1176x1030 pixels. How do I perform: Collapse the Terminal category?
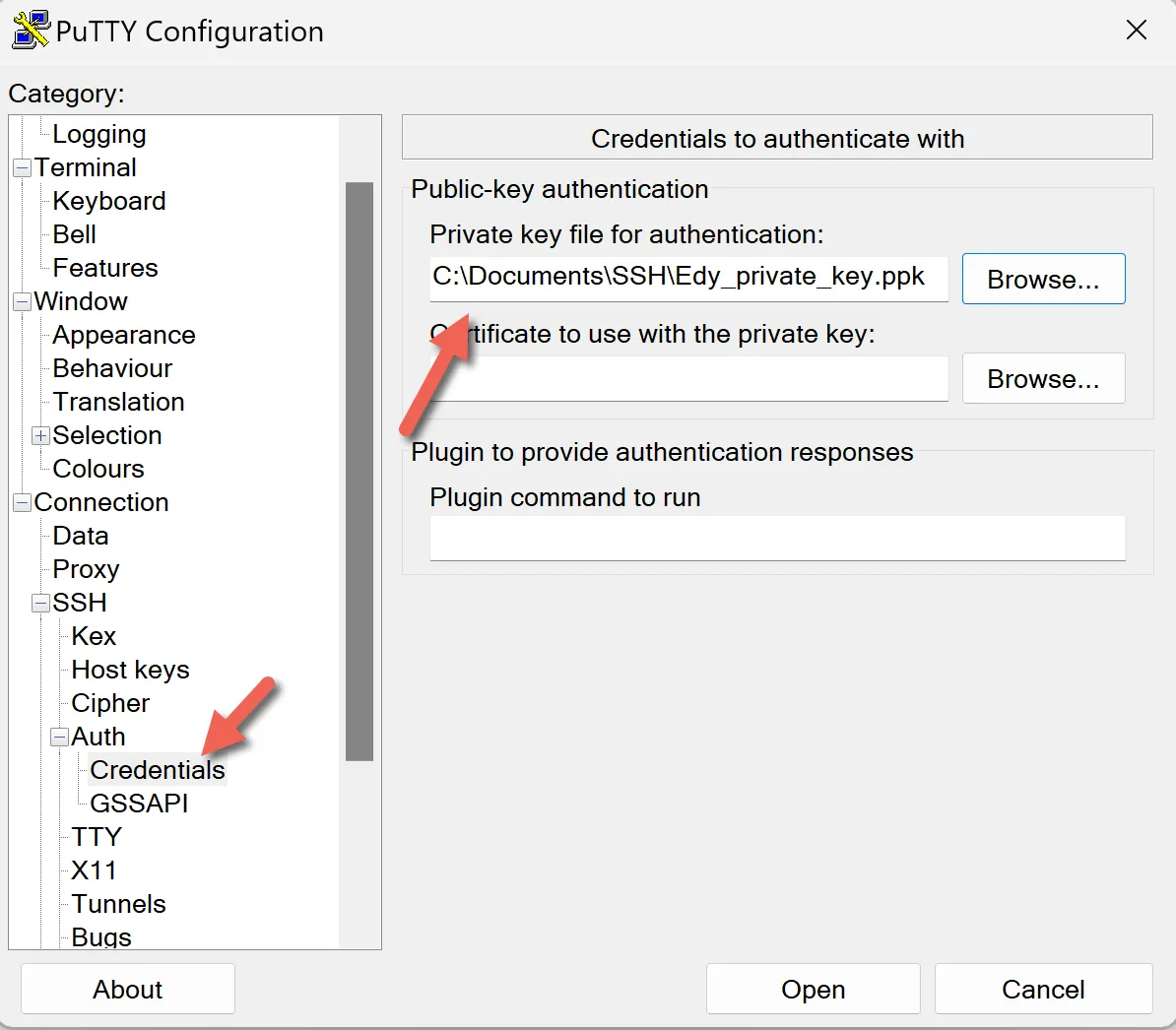tap(21, 167)
